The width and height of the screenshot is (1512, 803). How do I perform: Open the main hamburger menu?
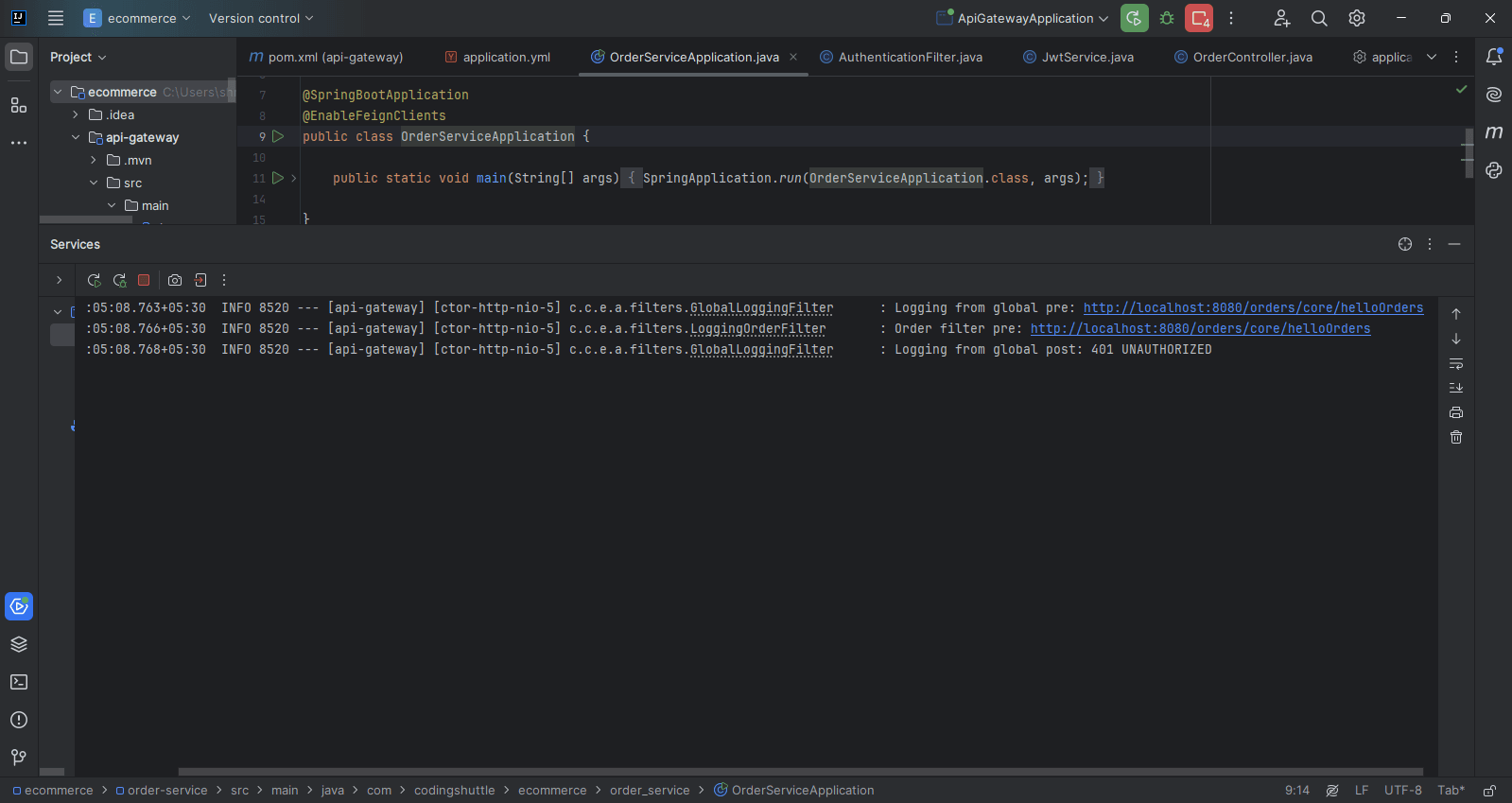(x=56, y=18)
